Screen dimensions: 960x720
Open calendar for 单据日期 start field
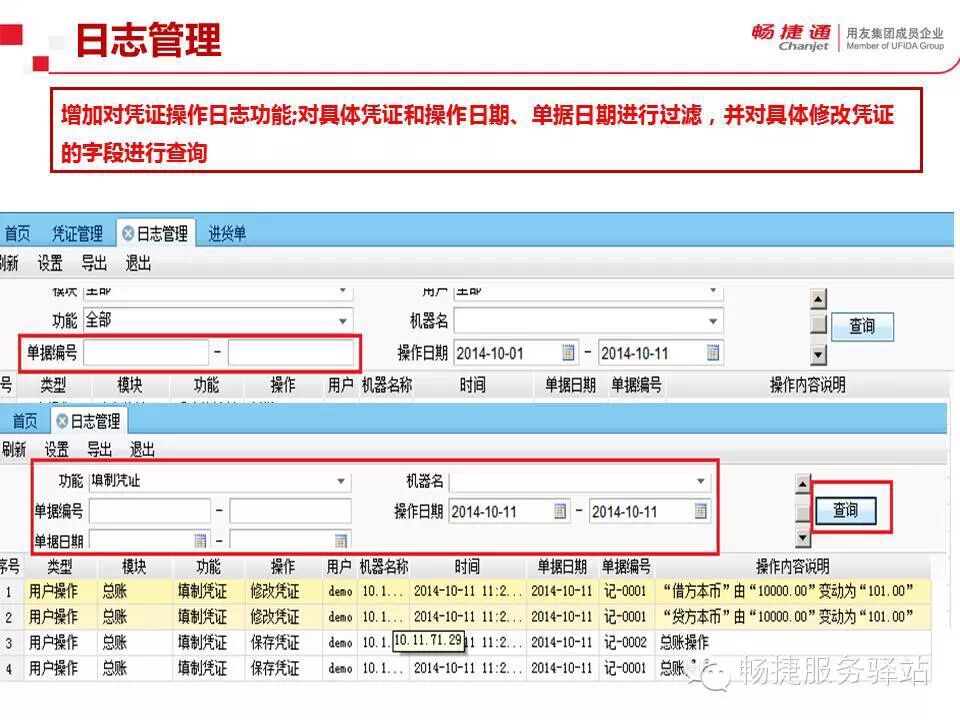(x=200, y=541)
